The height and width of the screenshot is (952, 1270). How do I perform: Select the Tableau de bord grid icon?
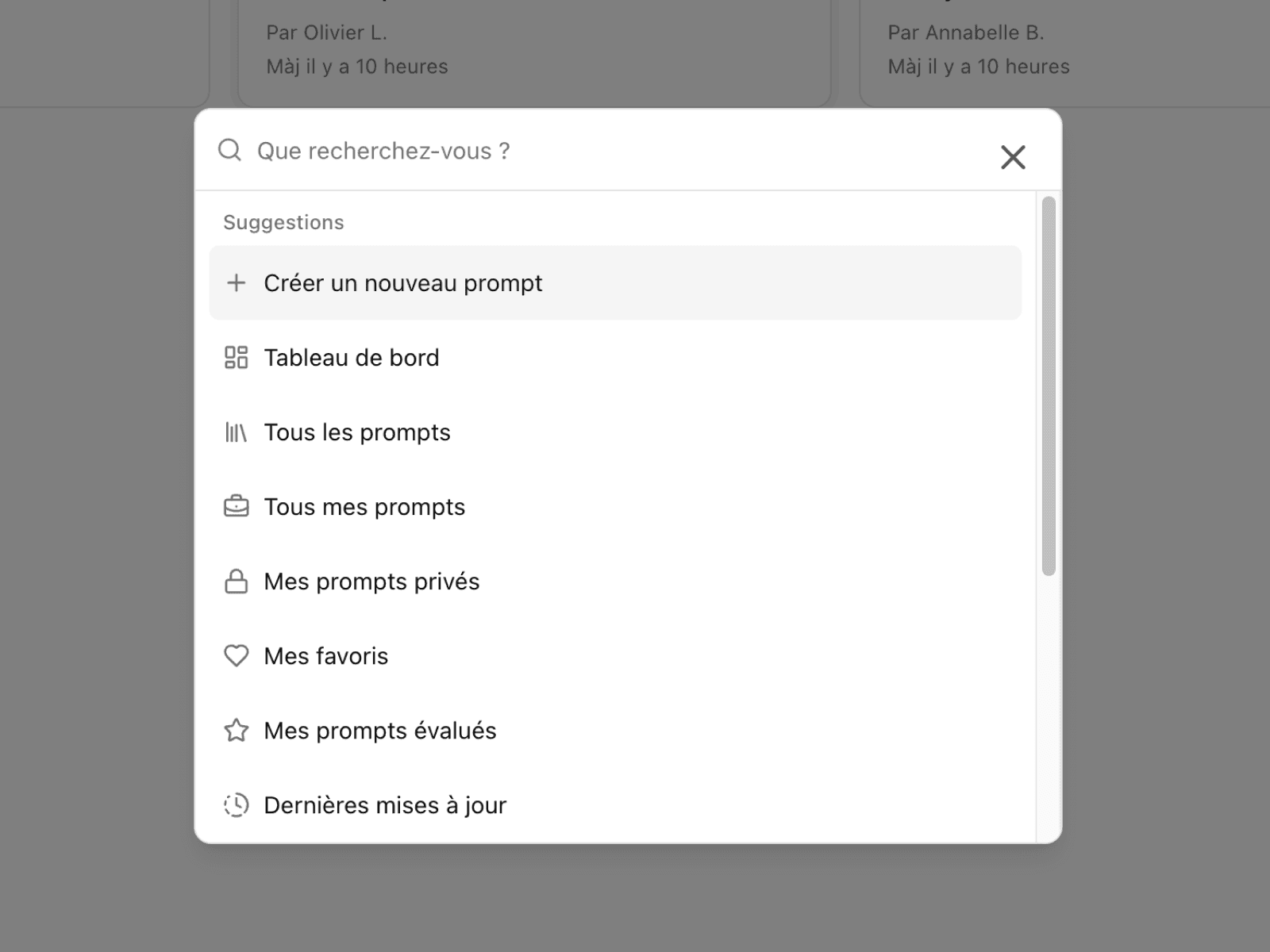pos(237,358)
